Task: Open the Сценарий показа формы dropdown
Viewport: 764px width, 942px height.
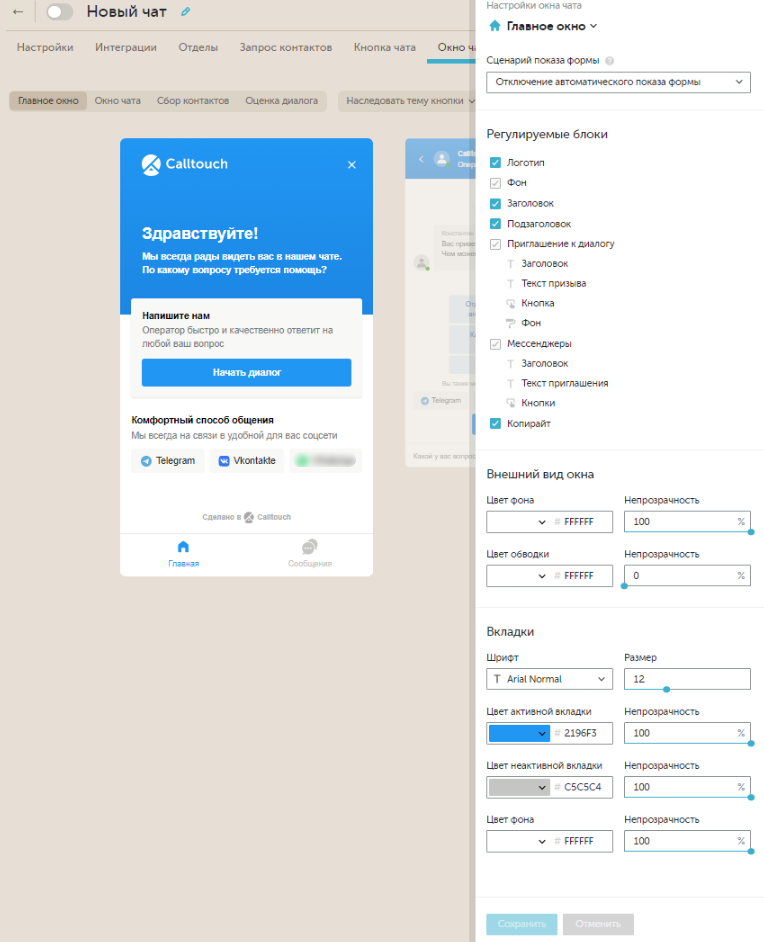Action: pyautogui.click(x=618, y=82)
